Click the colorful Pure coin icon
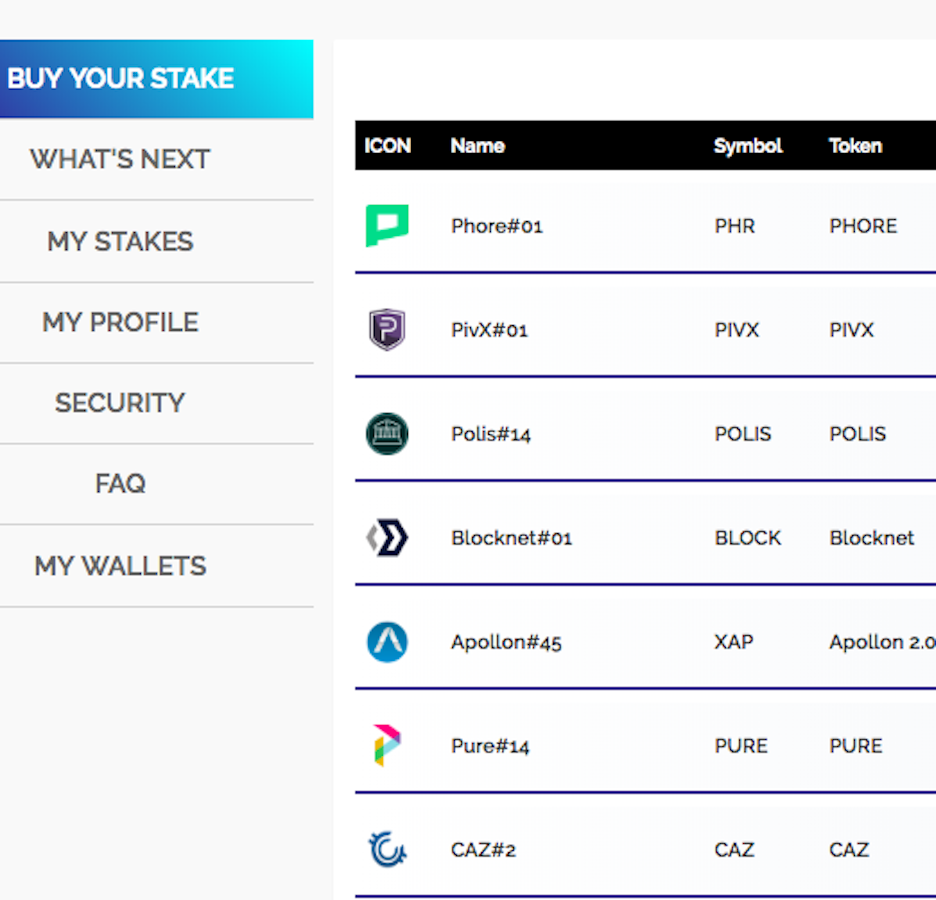This screenshot has width=936, height=900. pos(387,746)
